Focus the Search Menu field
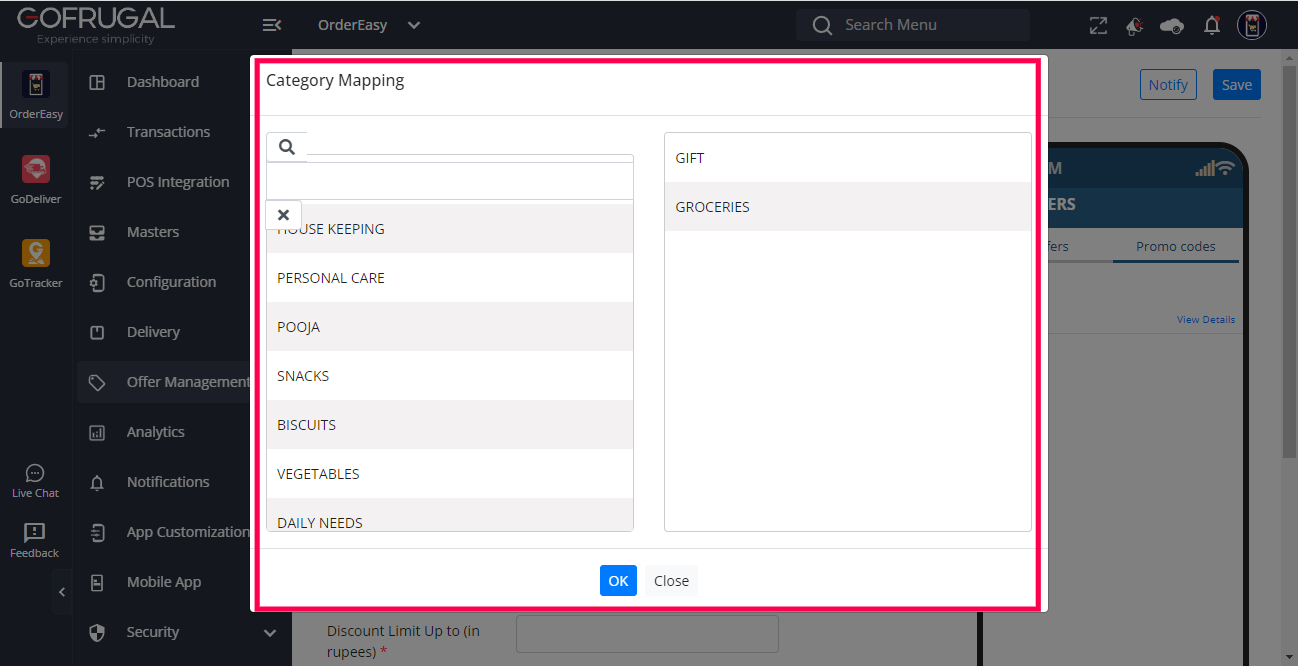This screenshot has width=1298, height=666. [x=913, y=25]
